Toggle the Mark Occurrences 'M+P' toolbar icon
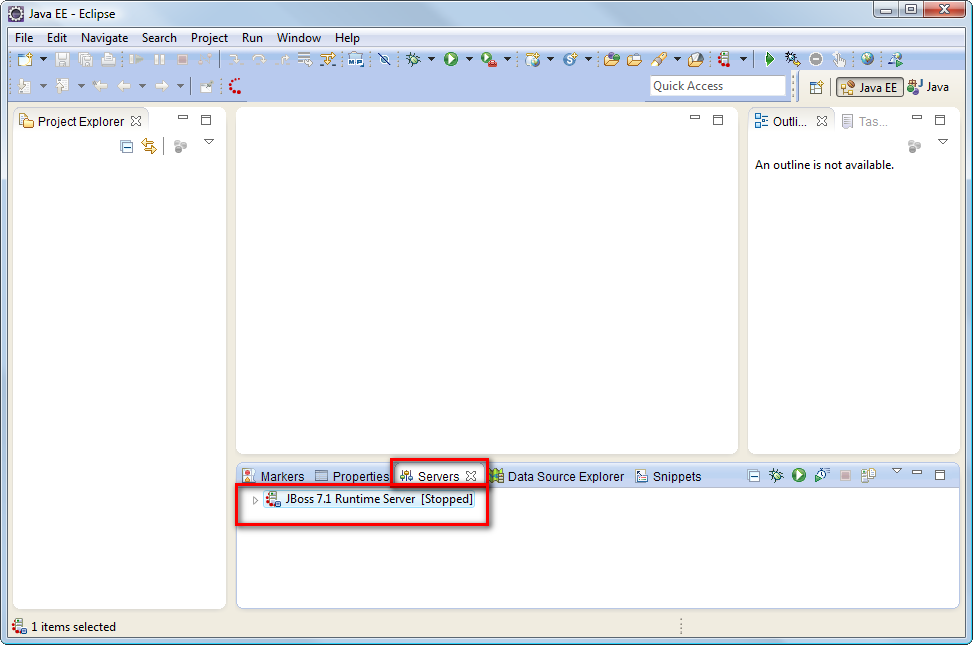This screenshot has height=645, width=973. pos(356,60)
